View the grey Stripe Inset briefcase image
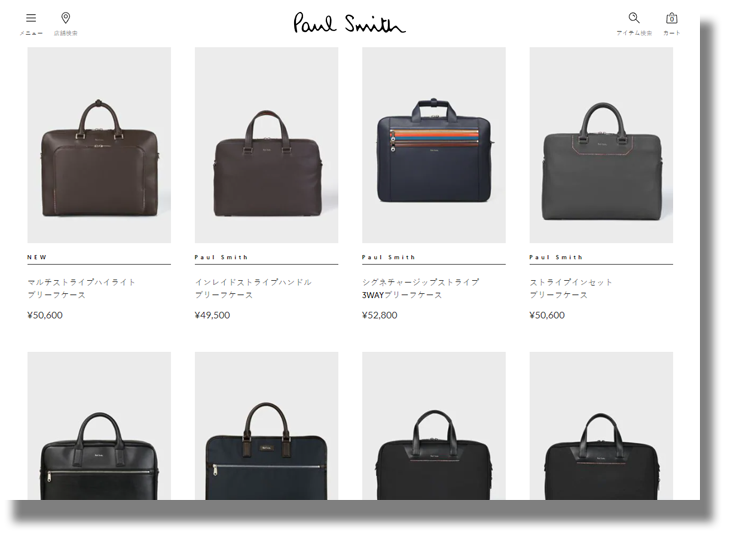The image size is (750, 550). [601, 145]
